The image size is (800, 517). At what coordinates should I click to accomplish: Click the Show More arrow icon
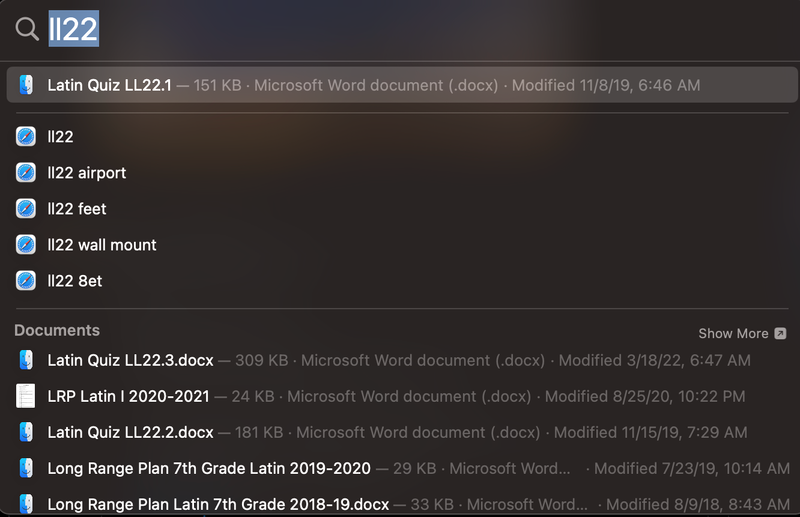click(780, 333)
